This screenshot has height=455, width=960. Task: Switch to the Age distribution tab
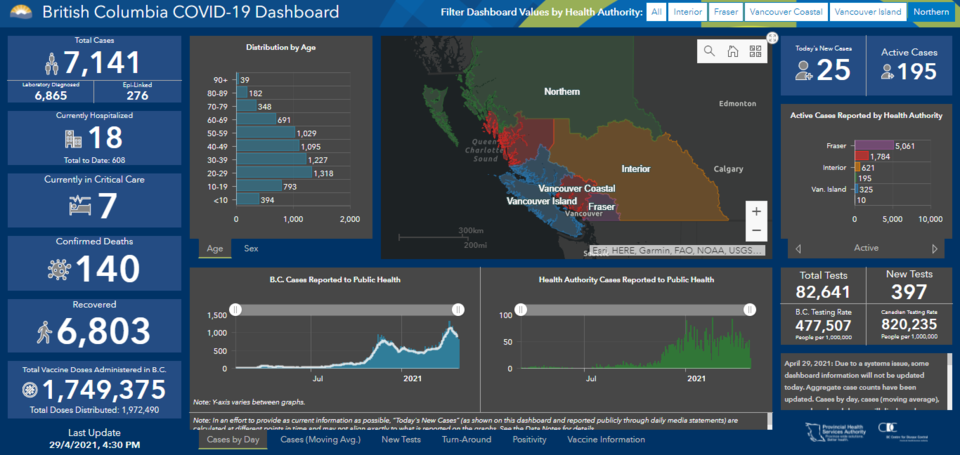(x=215, y=249)
